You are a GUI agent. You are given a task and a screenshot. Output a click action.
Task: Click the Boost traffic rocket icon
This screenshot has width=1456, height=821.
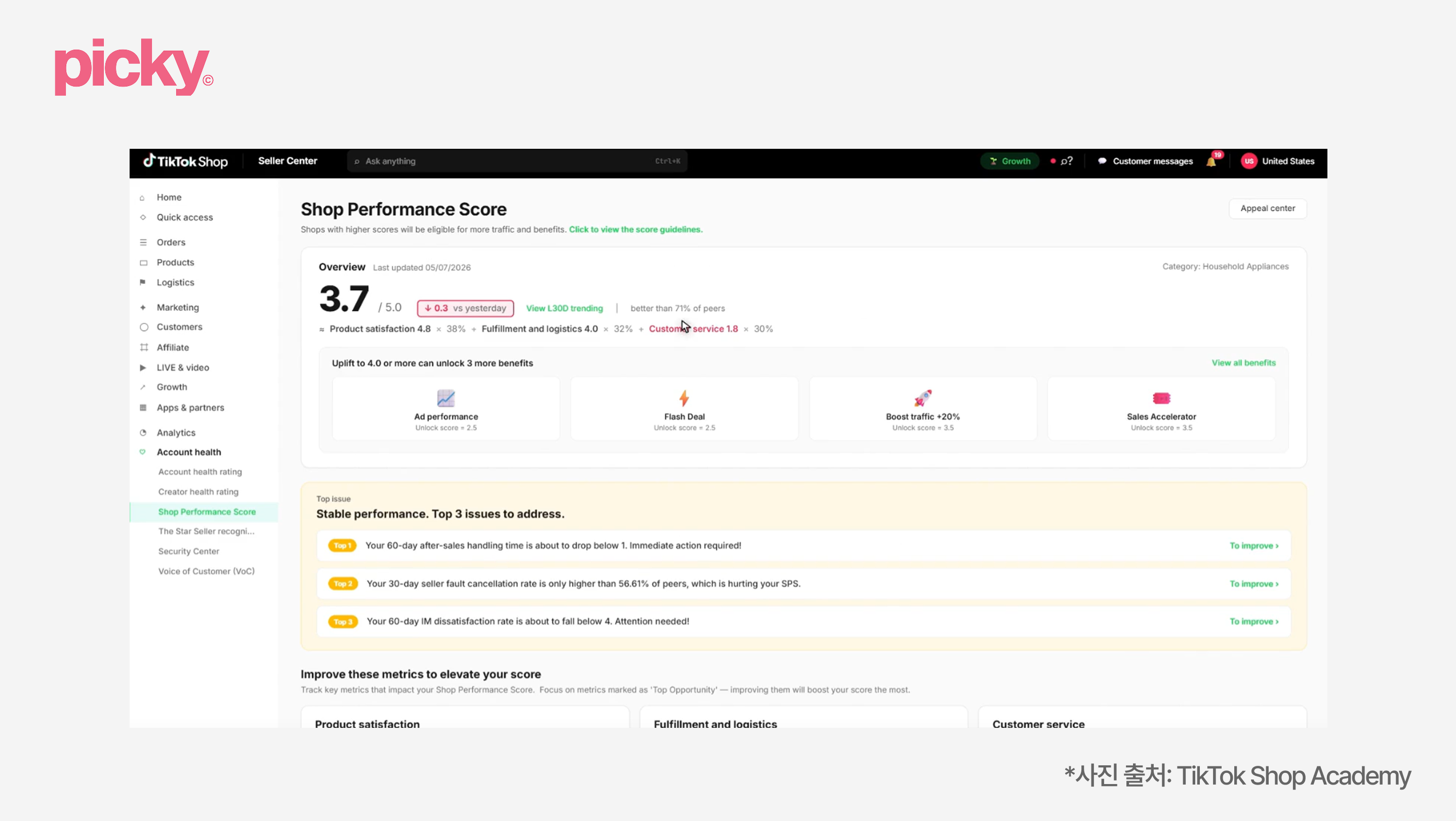click(922, 398)
